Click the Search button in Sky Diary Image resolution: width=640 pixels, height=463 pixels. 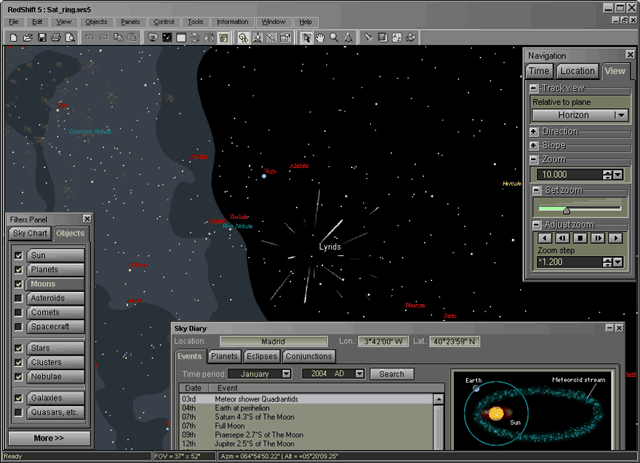coord(392,374)
